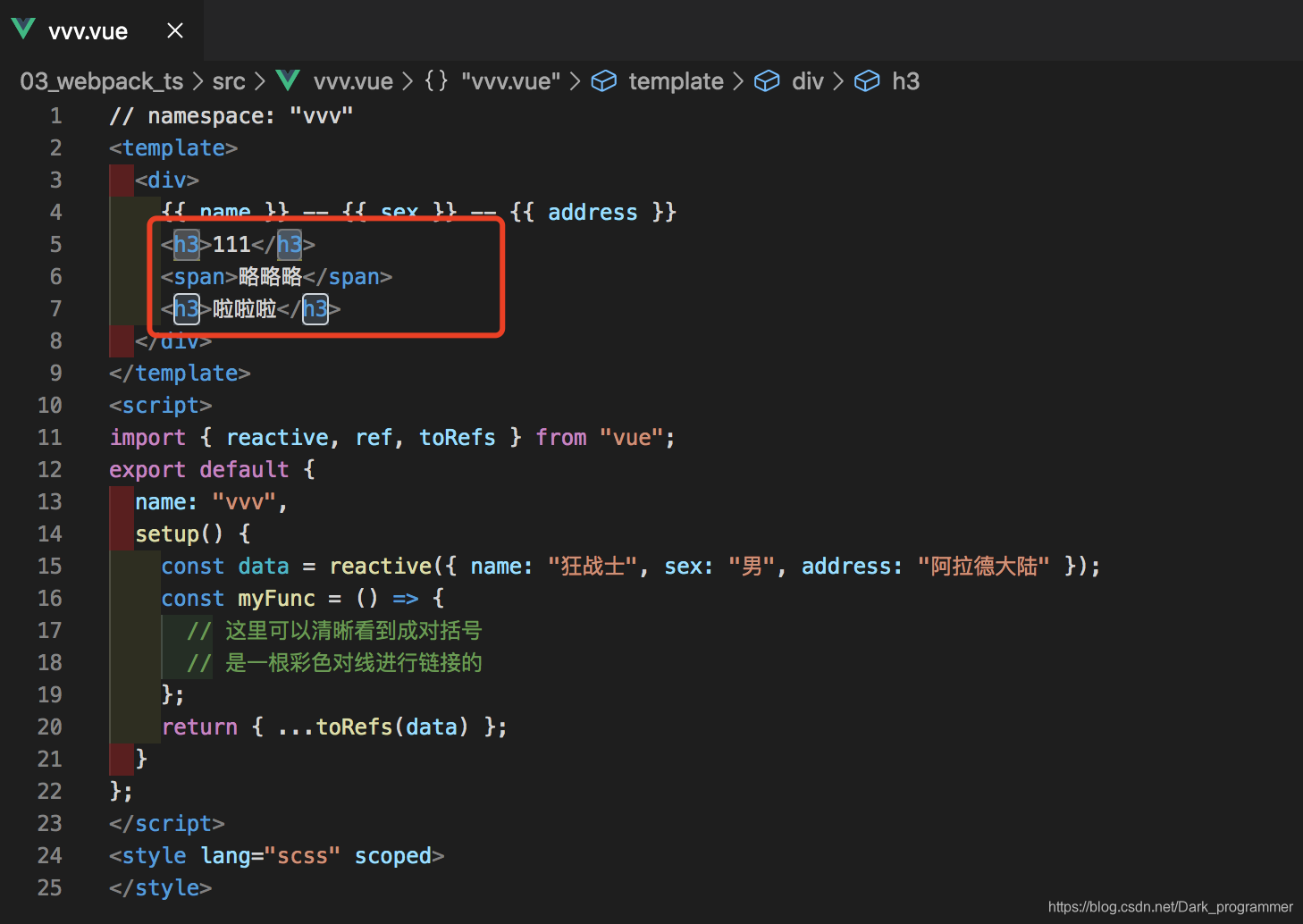Click setup() method on line 14
Viewport: 1303px width, 924px height.
180,534
